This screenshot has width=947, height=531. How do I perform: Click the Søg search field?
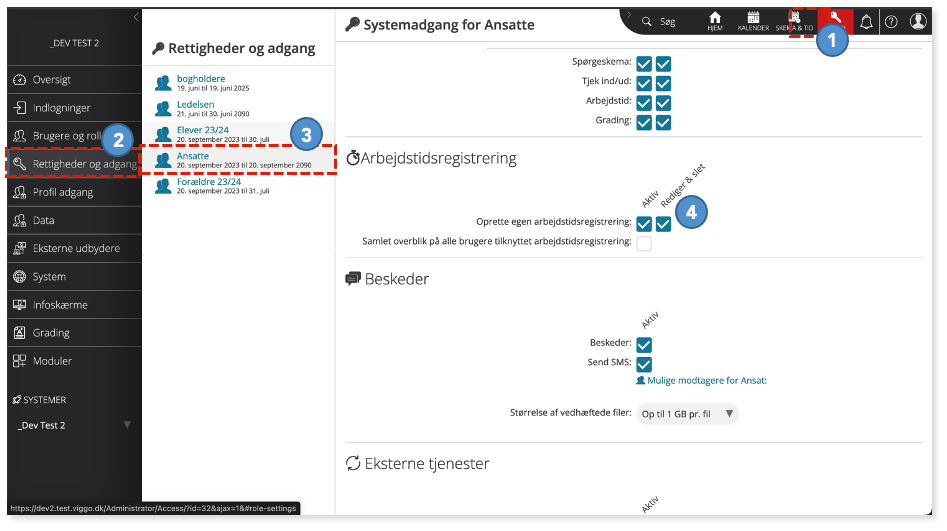click(667, 22)
